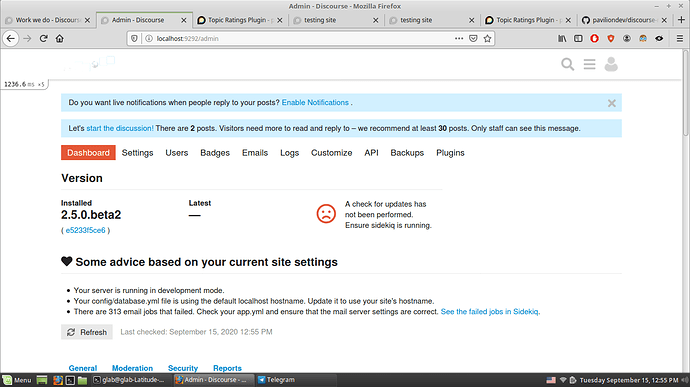Viewport: 690px width, 387px height.
Task: Dismiss the live notifications banner
Action: 612,103
